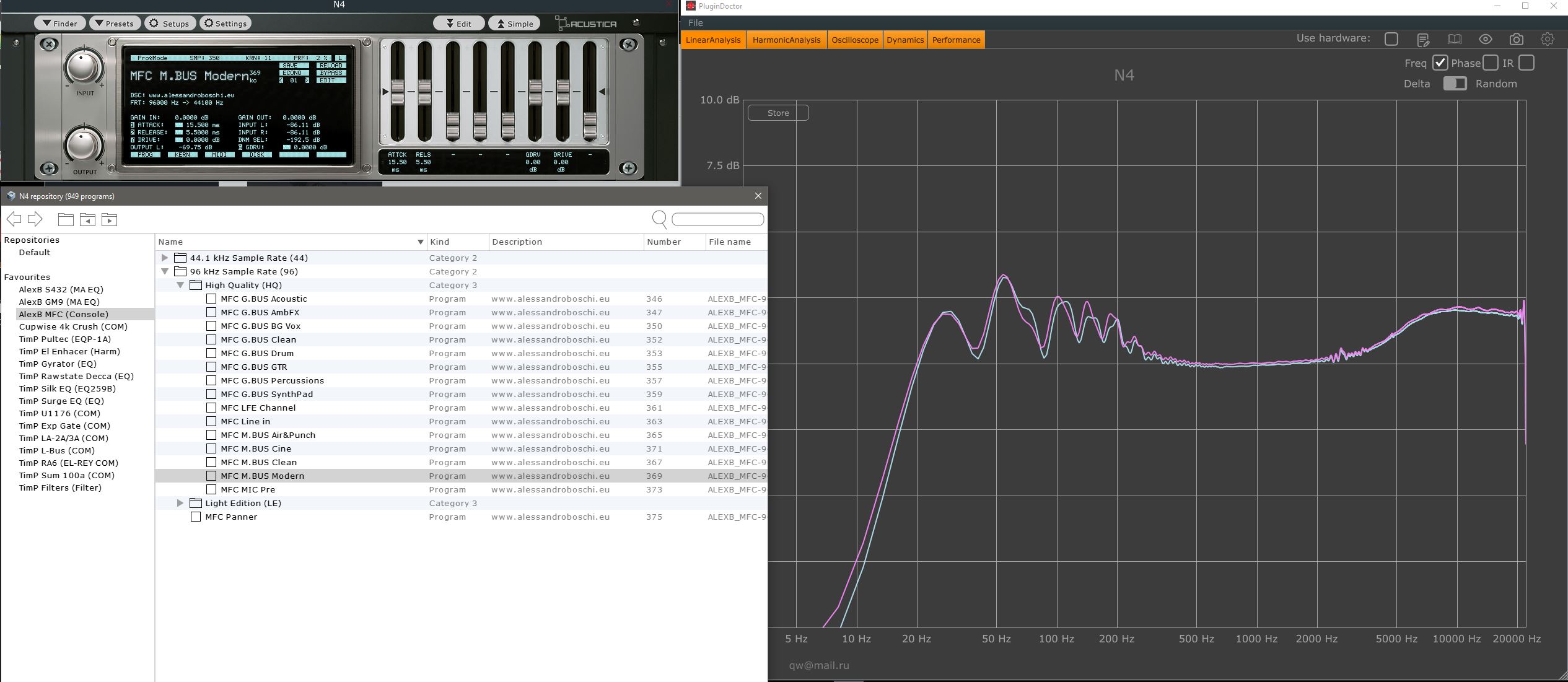1568x682 pixels.
Task: Collapse the High Quality (HQ) folder
Action: (x=180, y=285)
